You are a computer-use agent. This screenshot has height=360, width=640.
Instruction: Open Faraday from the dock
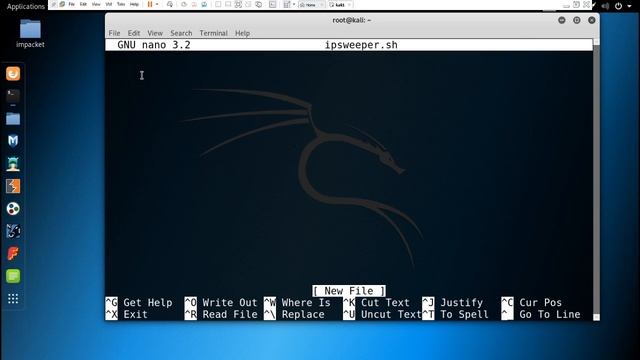click(x=13, y=253)
